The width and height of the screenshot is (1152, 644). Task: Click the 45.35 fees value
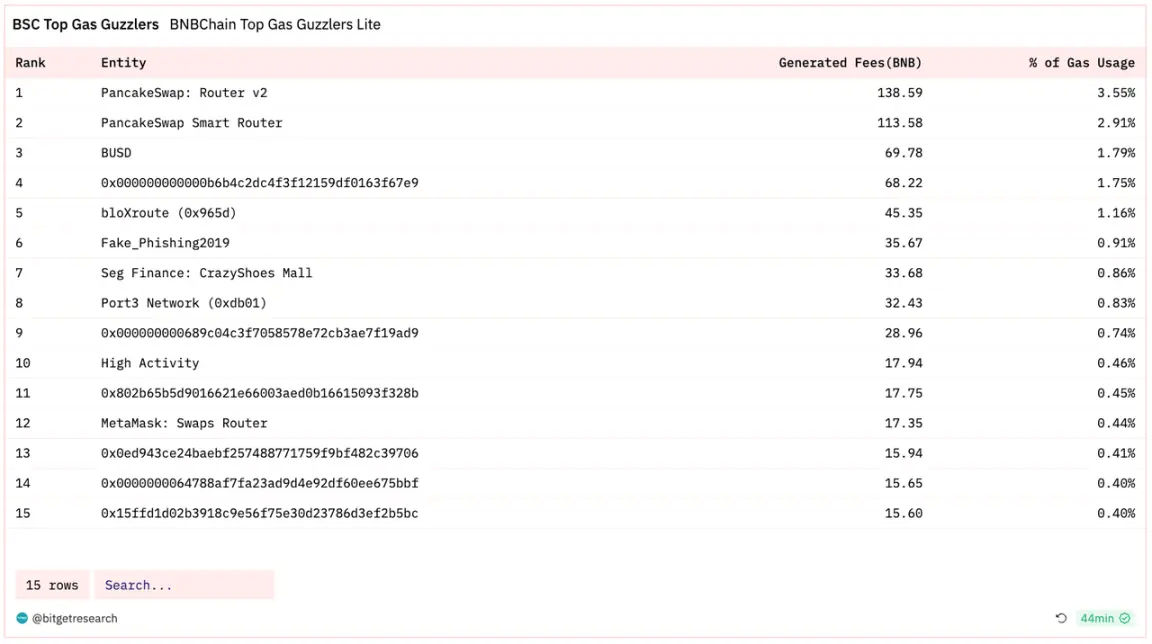(x=903, y=213)
